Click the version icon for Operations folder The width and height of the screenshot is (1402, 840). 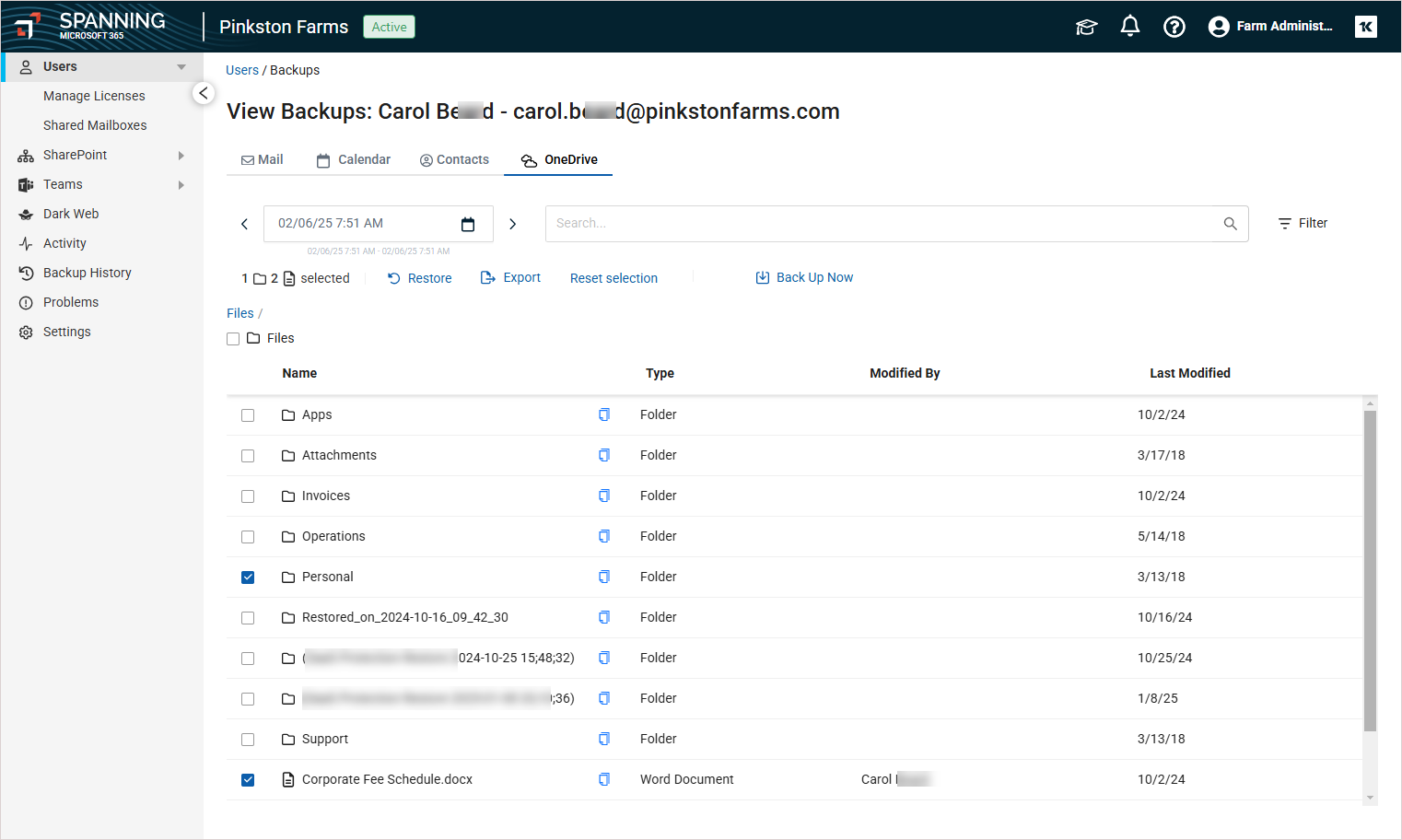click(x=604, y=536)
